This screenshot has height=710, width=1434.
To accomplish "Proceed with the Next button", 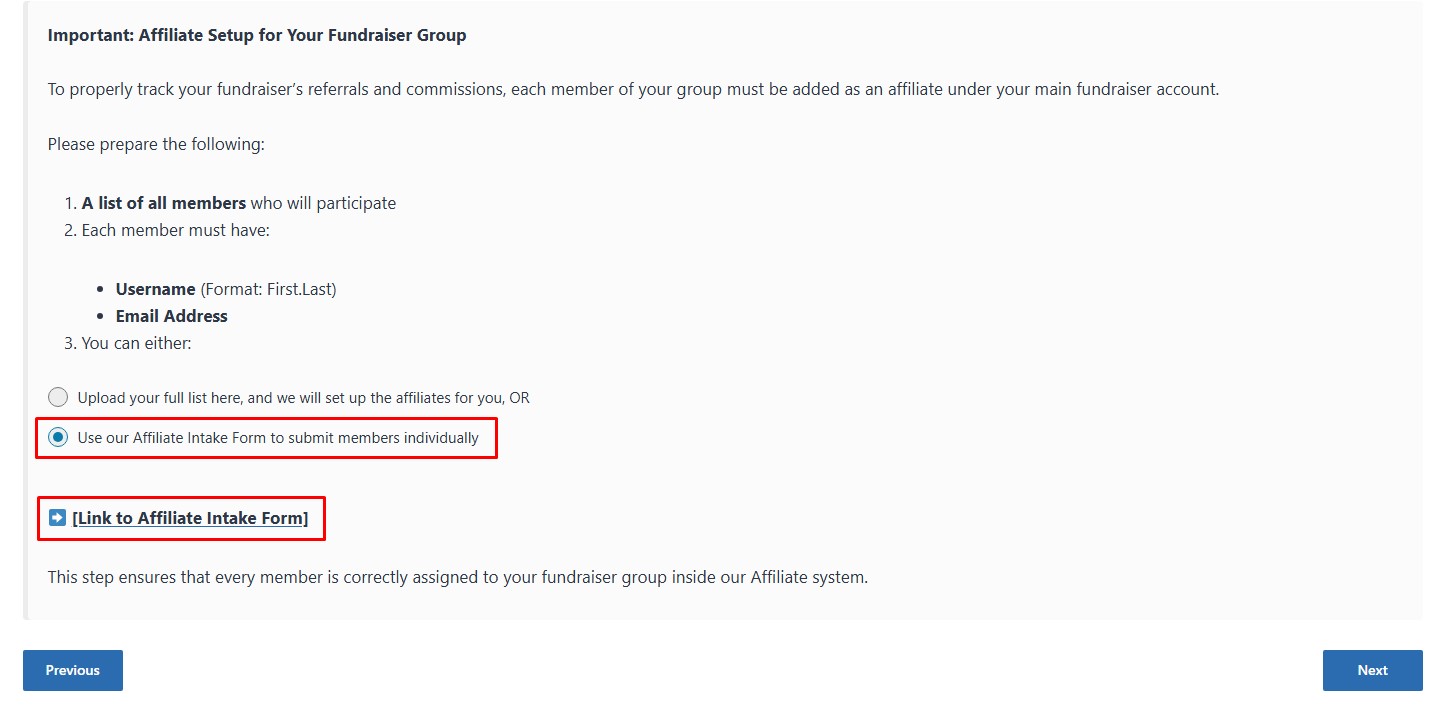I will pyautogui.click(x=1372, y=670).
